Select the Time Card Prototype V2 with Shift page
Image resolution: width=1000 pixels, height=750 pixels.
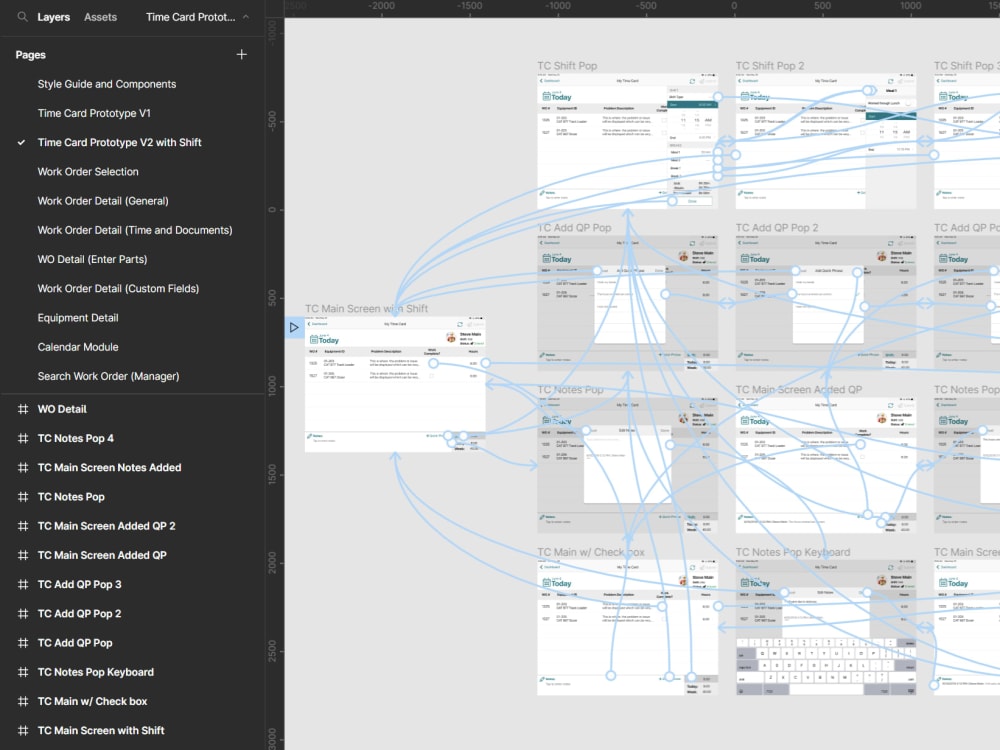(119, 143)
